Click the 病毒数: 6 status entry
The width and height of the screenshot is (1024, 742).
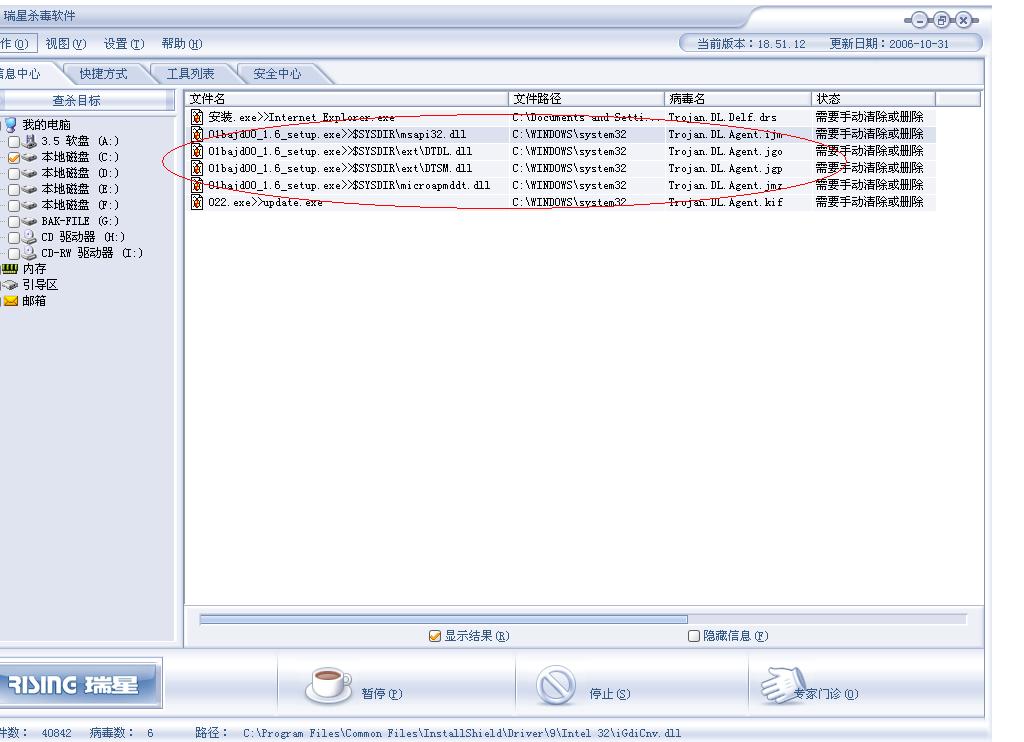point(121,733)
